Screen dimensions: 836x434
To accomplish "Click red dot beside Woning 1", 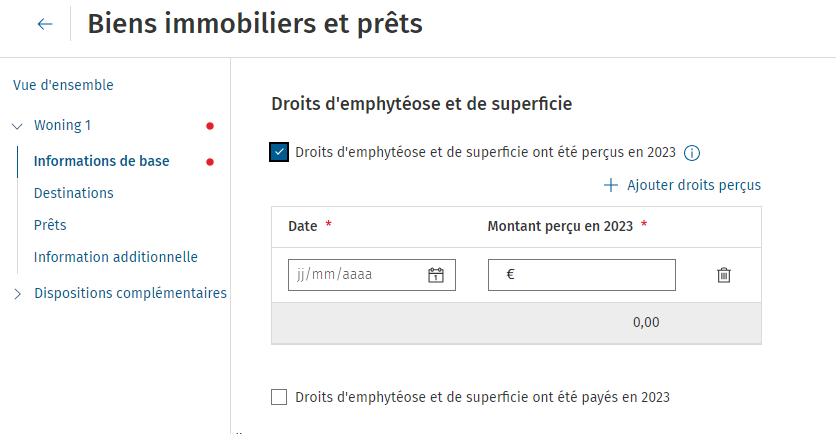I will (210, 126).
